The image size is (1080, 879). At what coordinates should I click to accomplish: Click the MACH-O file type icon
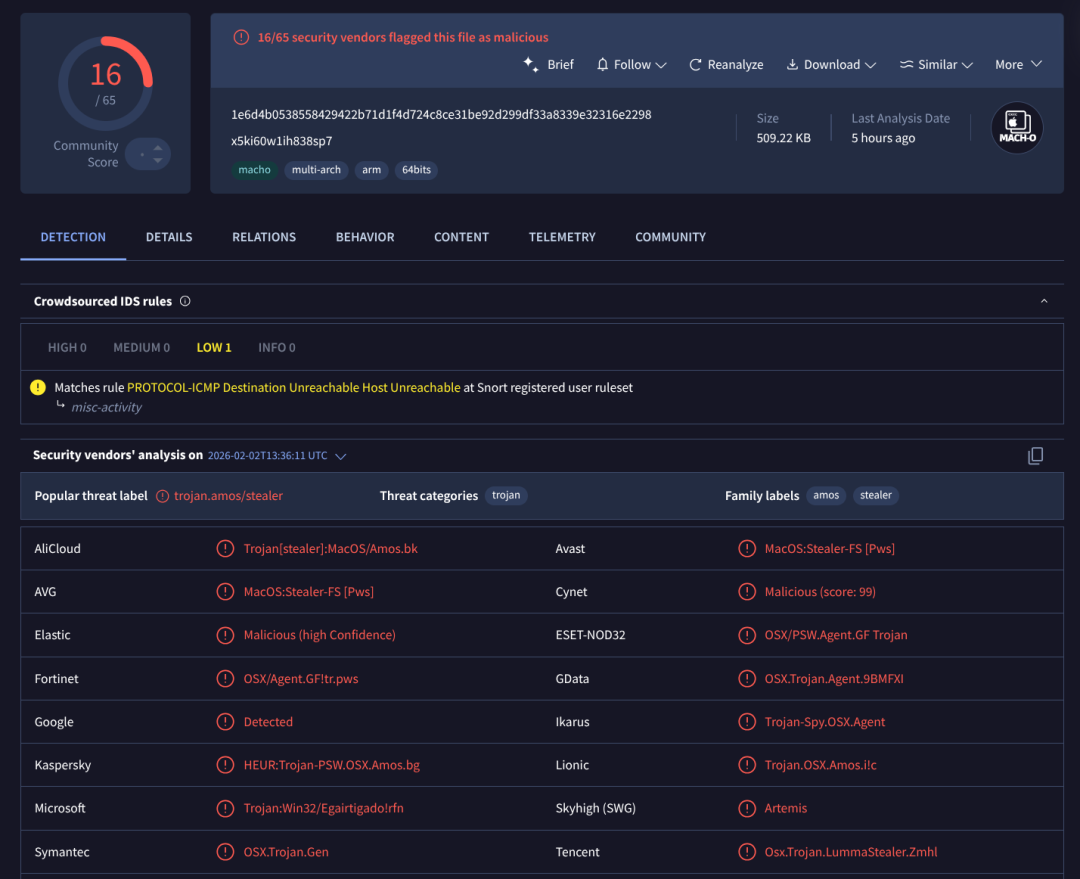[x=1017, y=127]
